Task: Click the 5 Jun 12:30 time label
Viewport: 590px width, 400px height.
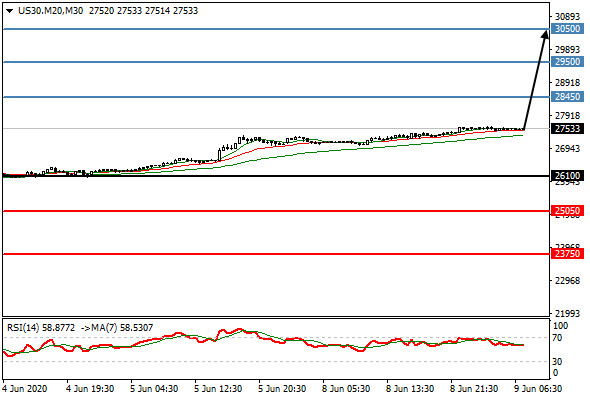Action: pyautogui.click(x=218, y=389)
